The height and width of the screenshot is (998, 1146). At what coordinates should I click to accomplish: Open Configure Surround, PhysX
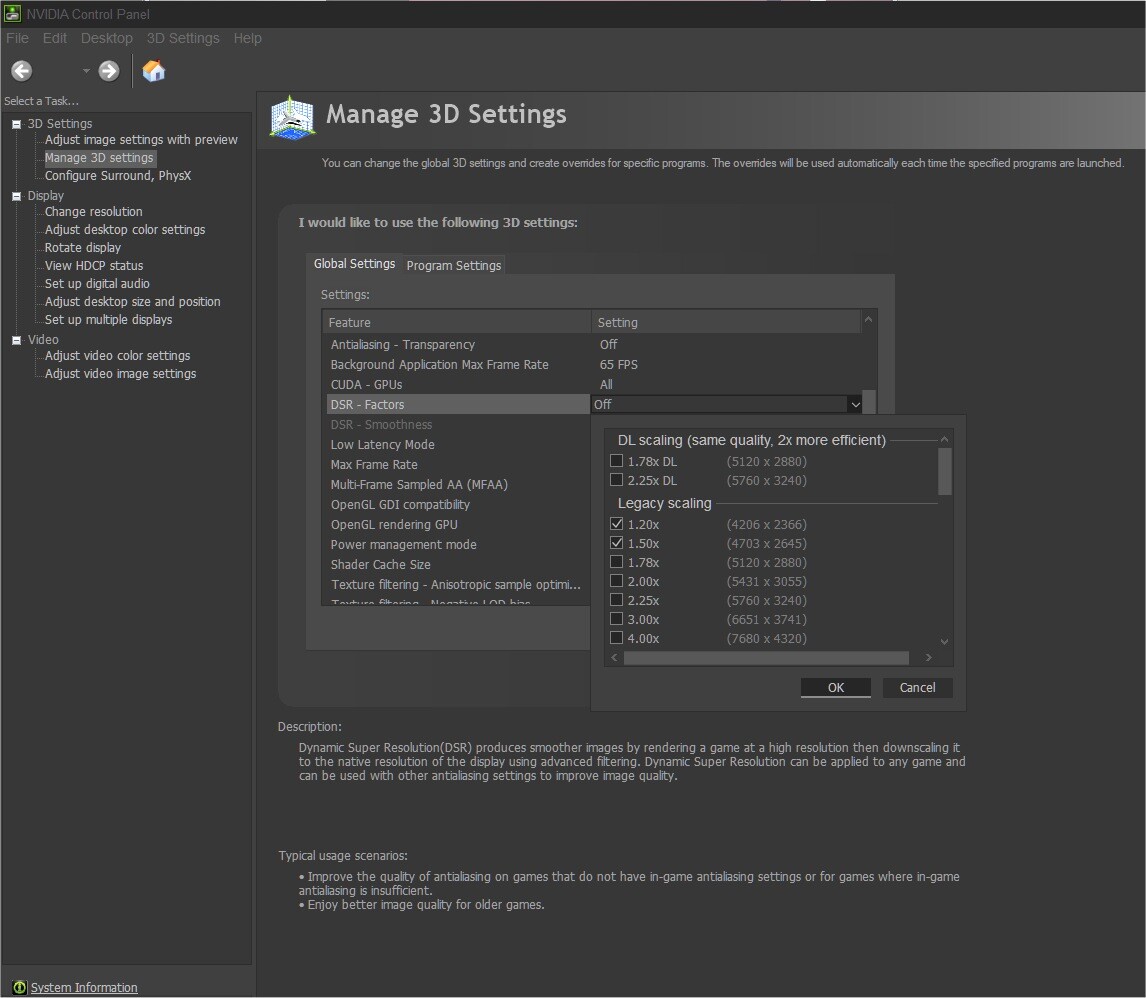click(x=118, y=175)
